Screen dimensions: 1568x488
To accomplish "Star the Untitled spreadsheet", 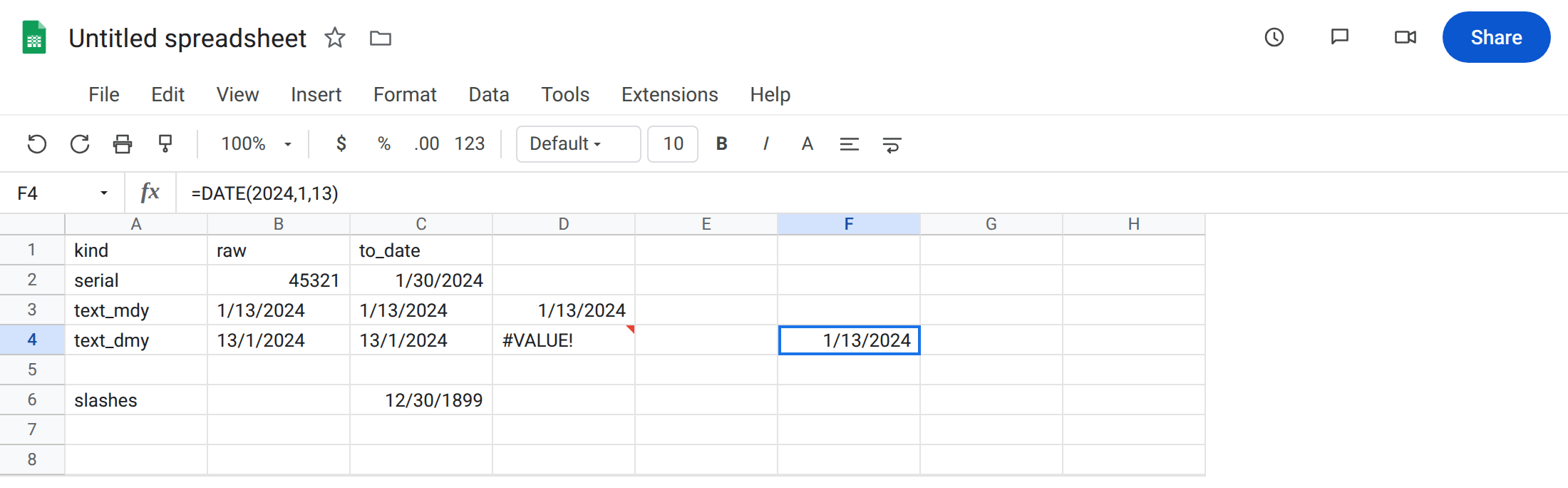I will pyautogui.click(x=335, y=37).
